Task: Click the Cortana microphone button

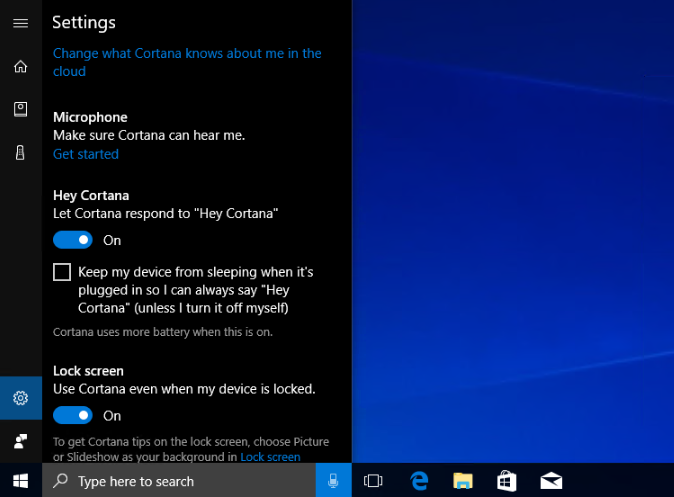Action: point(334,481)
